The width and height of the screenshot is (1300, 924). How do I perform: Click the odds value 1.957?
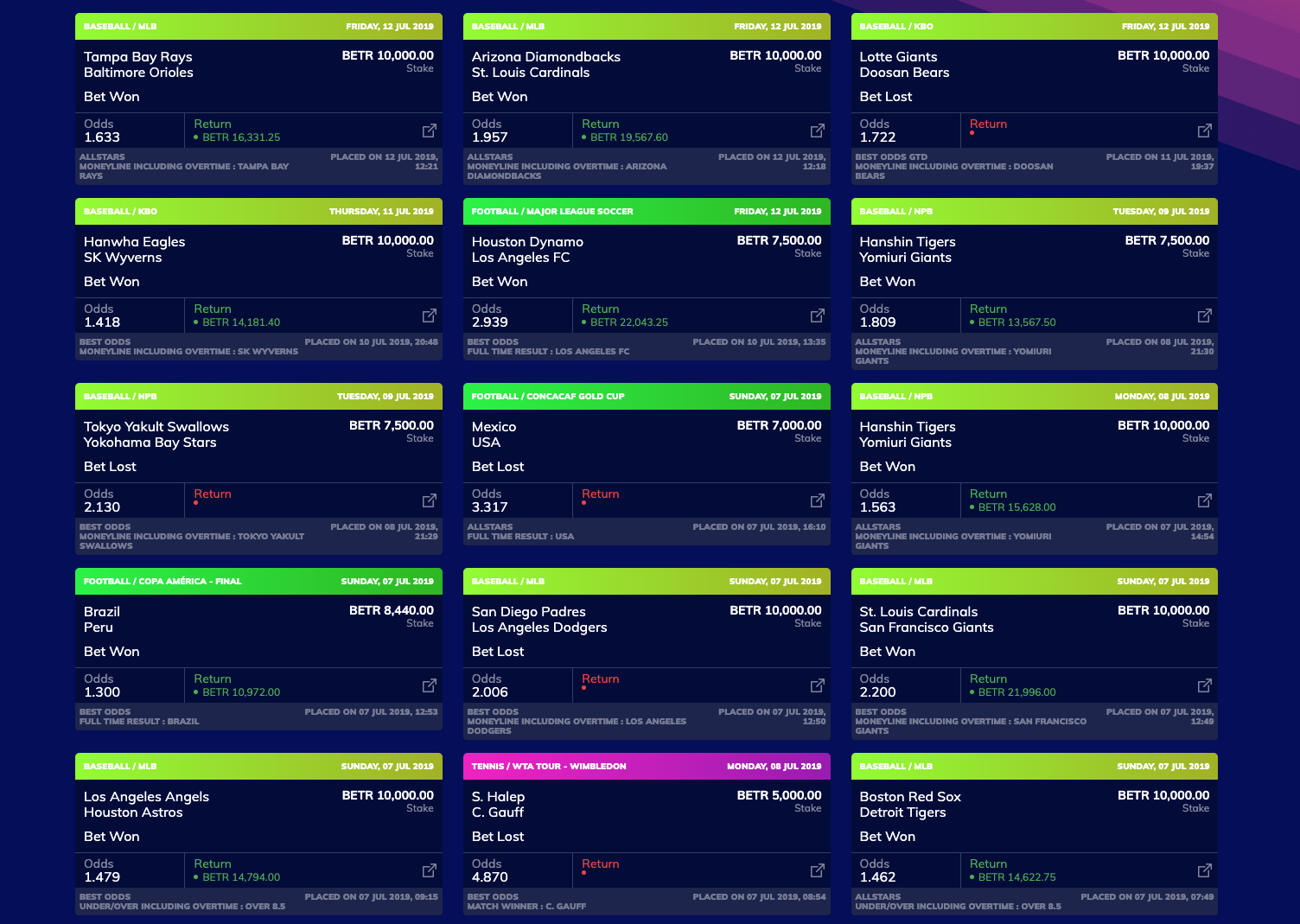490,137
